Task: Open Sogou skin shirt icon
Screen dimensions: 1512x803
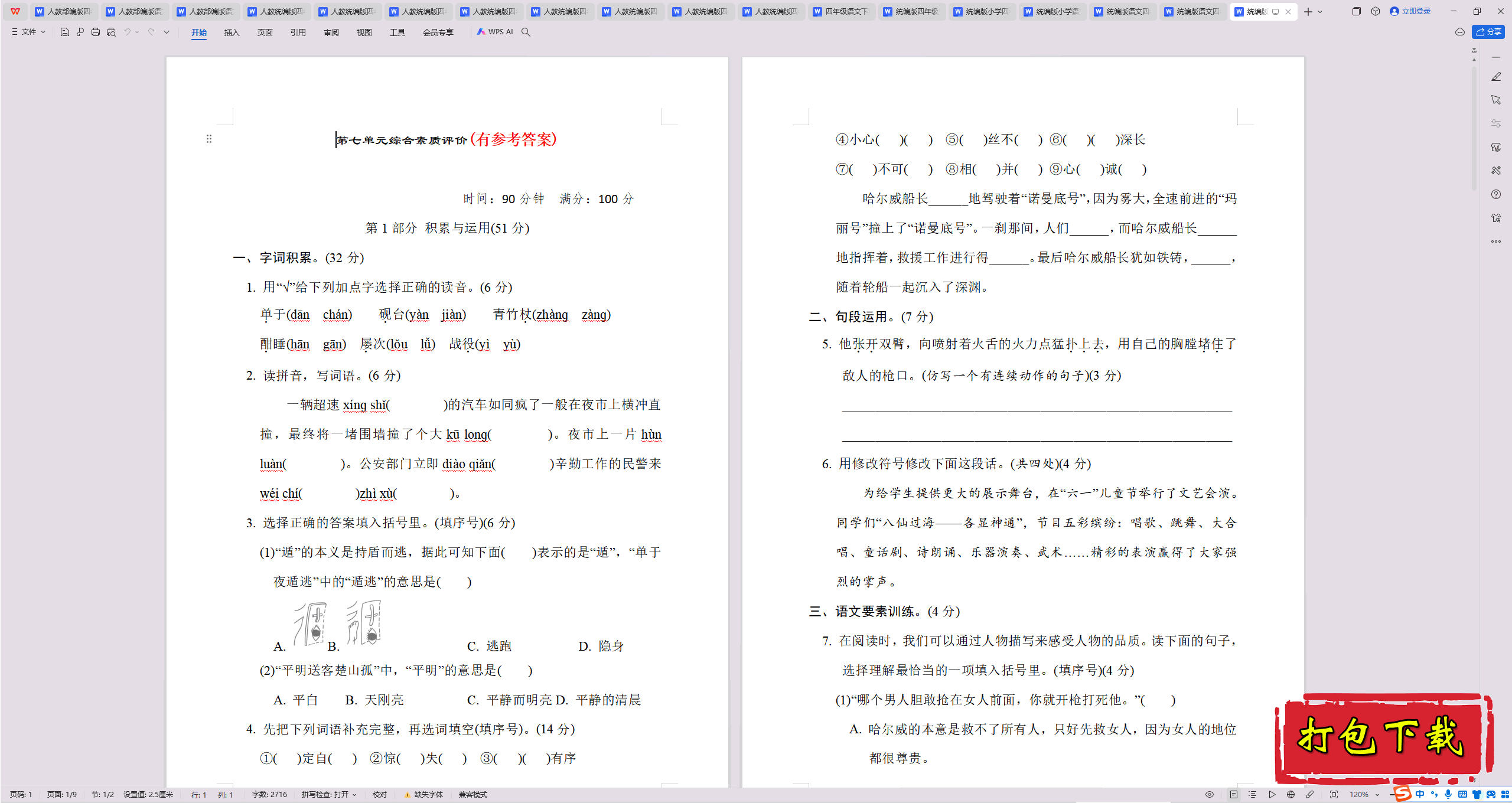Action: coord(1477,795)
